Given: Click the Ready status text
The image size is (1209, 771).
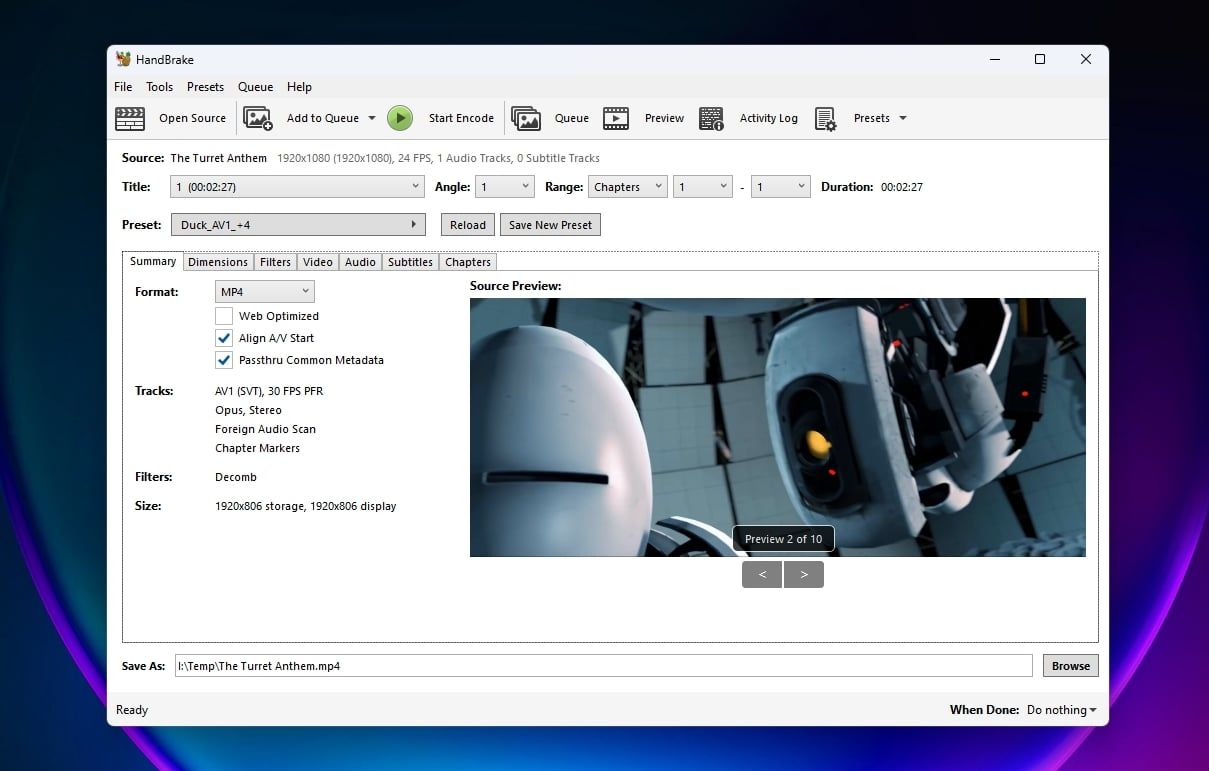Looking at the screenshot, I should click(132, 710).
